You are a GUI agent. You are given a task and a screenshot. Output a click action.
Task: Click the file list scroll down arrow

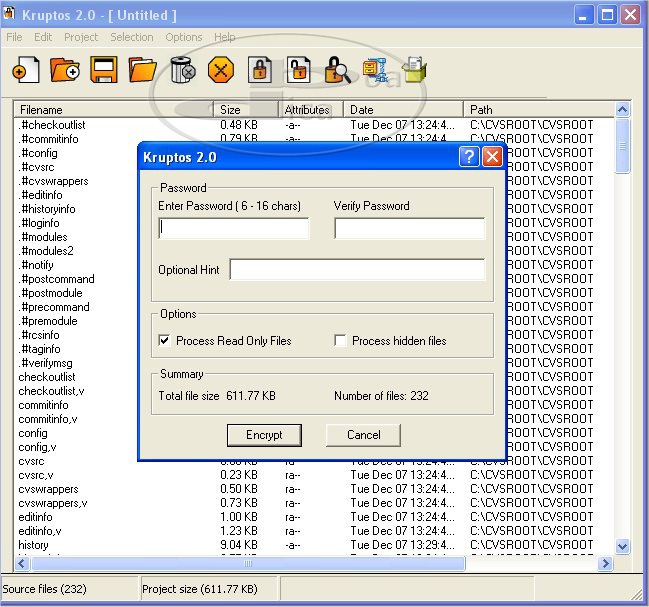[x=622, y=546]
